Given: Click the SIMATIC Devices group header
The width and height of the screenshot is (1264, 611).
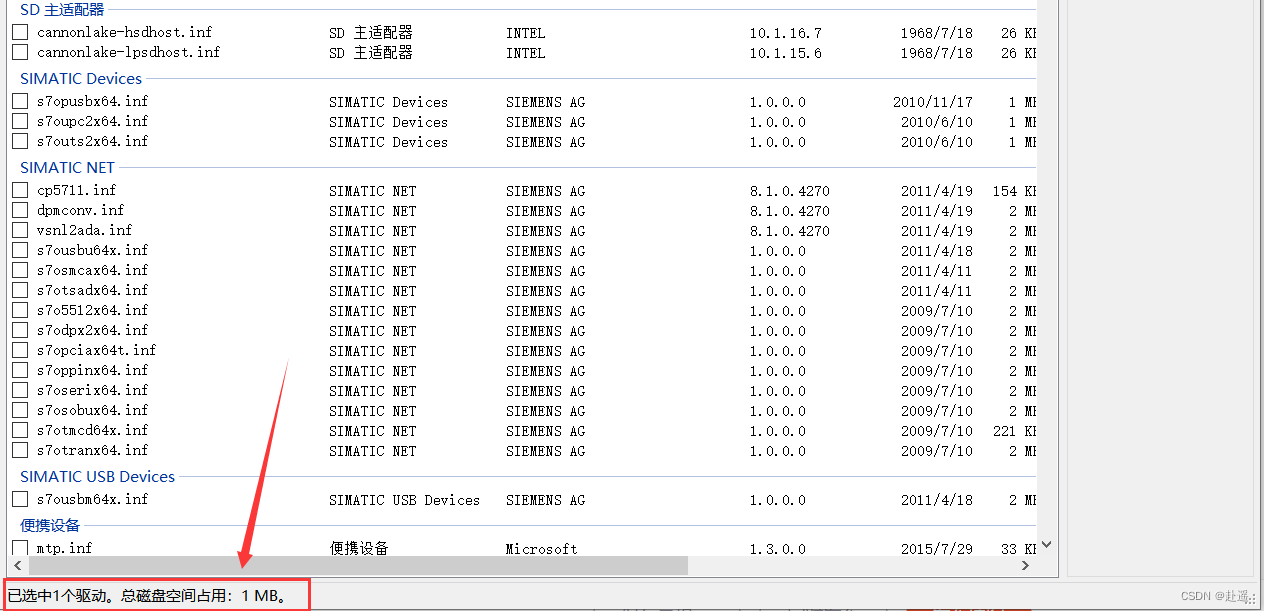Looking at the screenshot, I should tap(81, 78).
